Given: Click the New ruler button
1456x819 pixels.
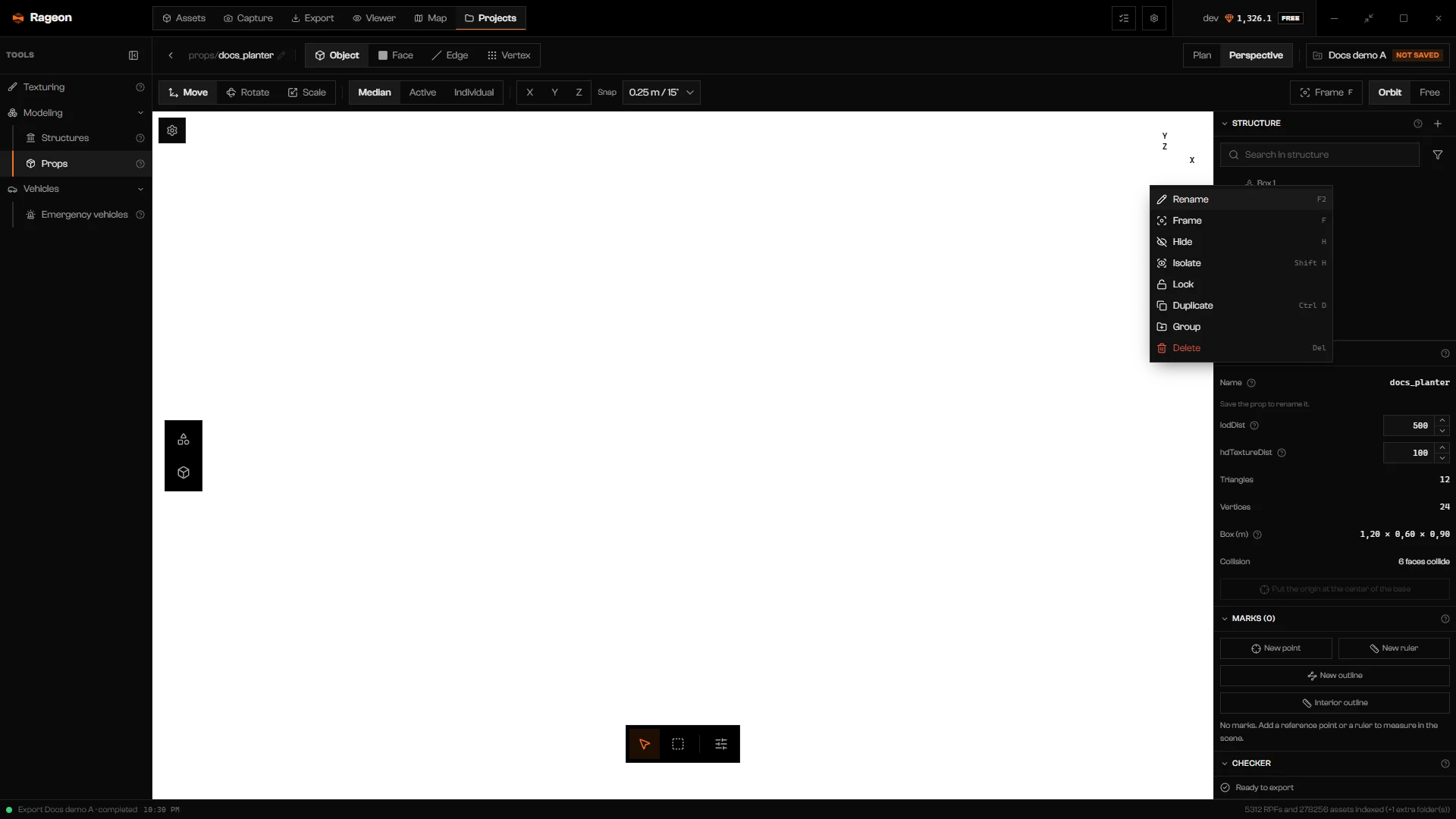Looking at the screenshot, I should [1394, 648].
